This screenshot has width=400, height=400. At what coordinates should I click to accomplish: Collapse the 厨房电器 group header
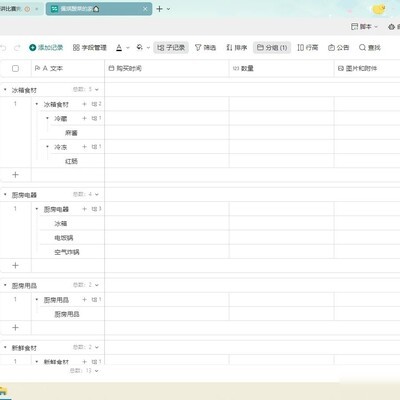point(5,194)
